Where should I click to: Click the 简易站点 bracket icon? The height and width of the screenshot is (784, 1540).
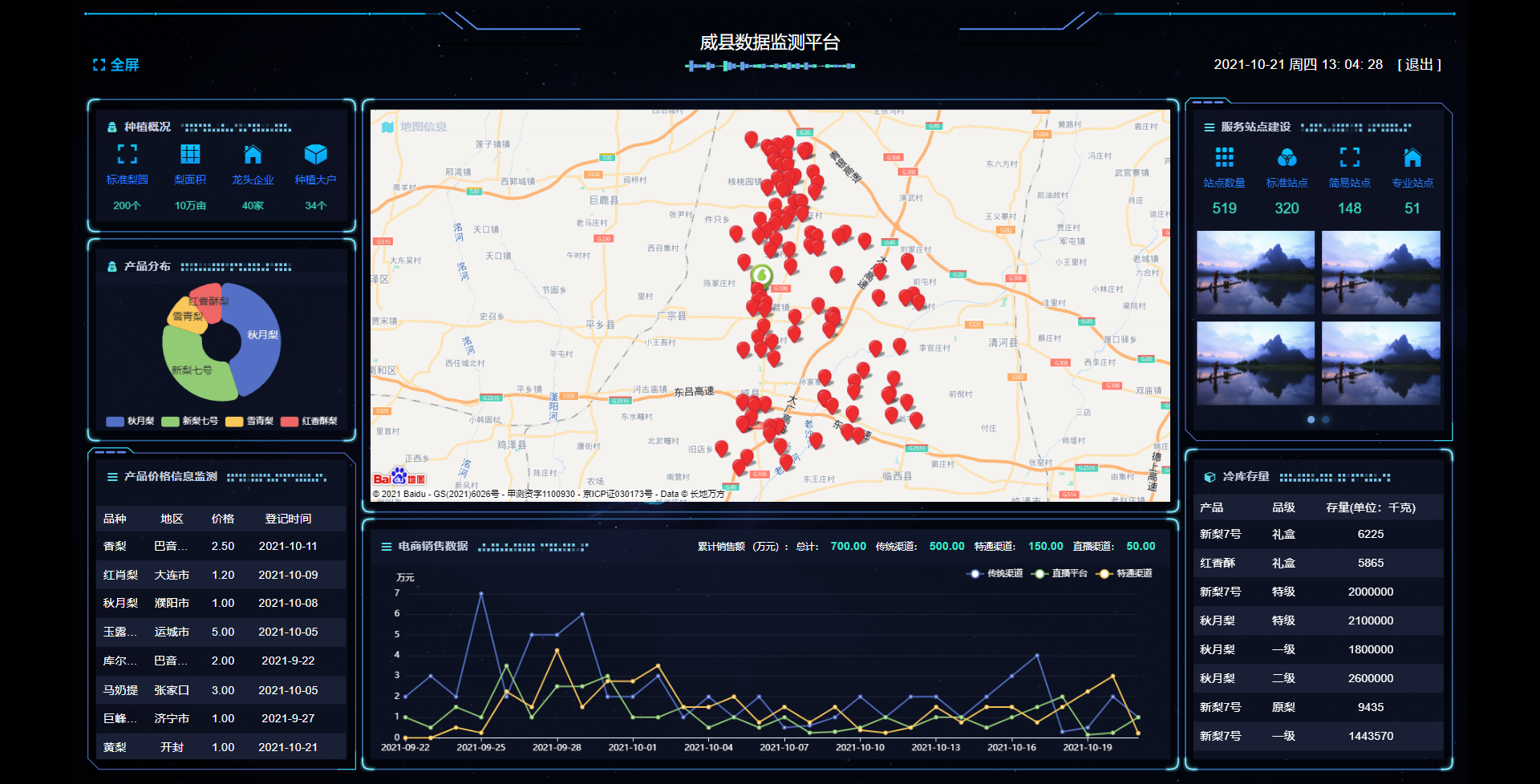click(x=1350, y=157)
